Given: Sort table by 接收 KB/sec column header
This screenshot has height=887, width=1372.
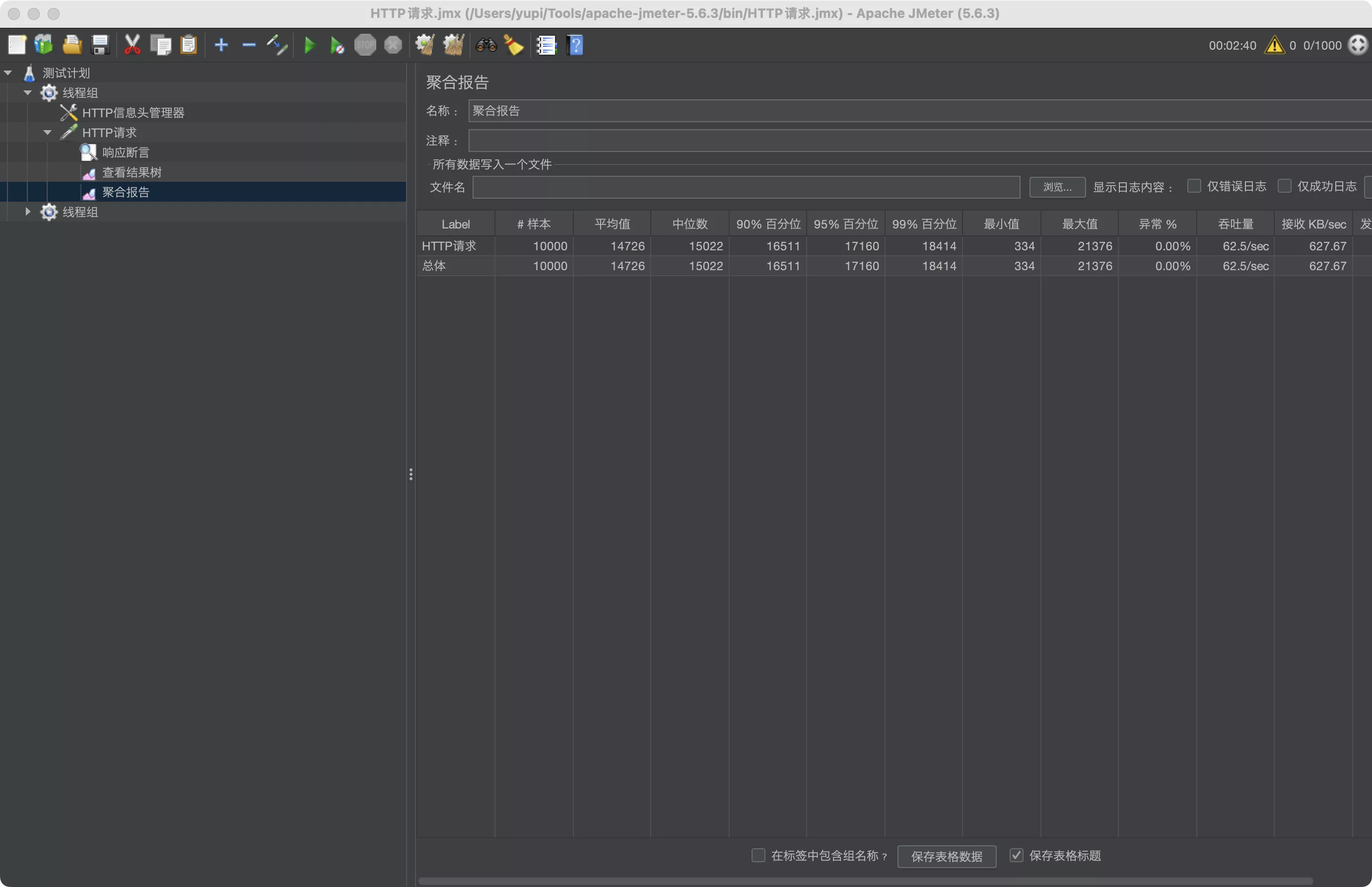Looking at the screenshot, I should [1314, 223].
